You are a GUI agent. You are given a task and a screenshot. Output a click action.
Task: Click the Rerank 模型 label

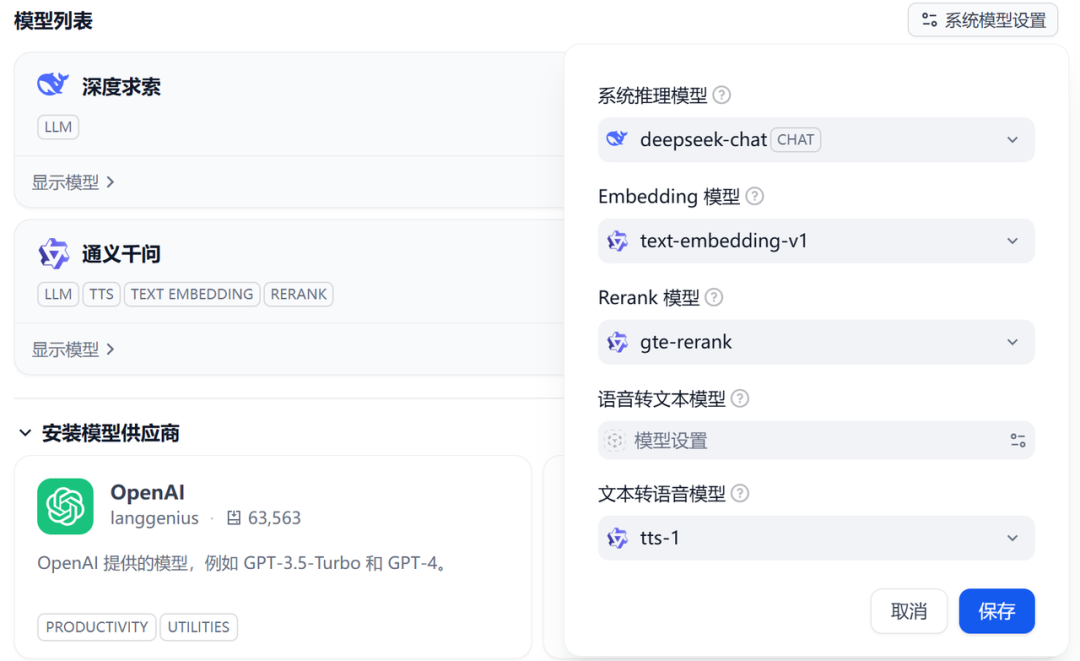point(649,298)
